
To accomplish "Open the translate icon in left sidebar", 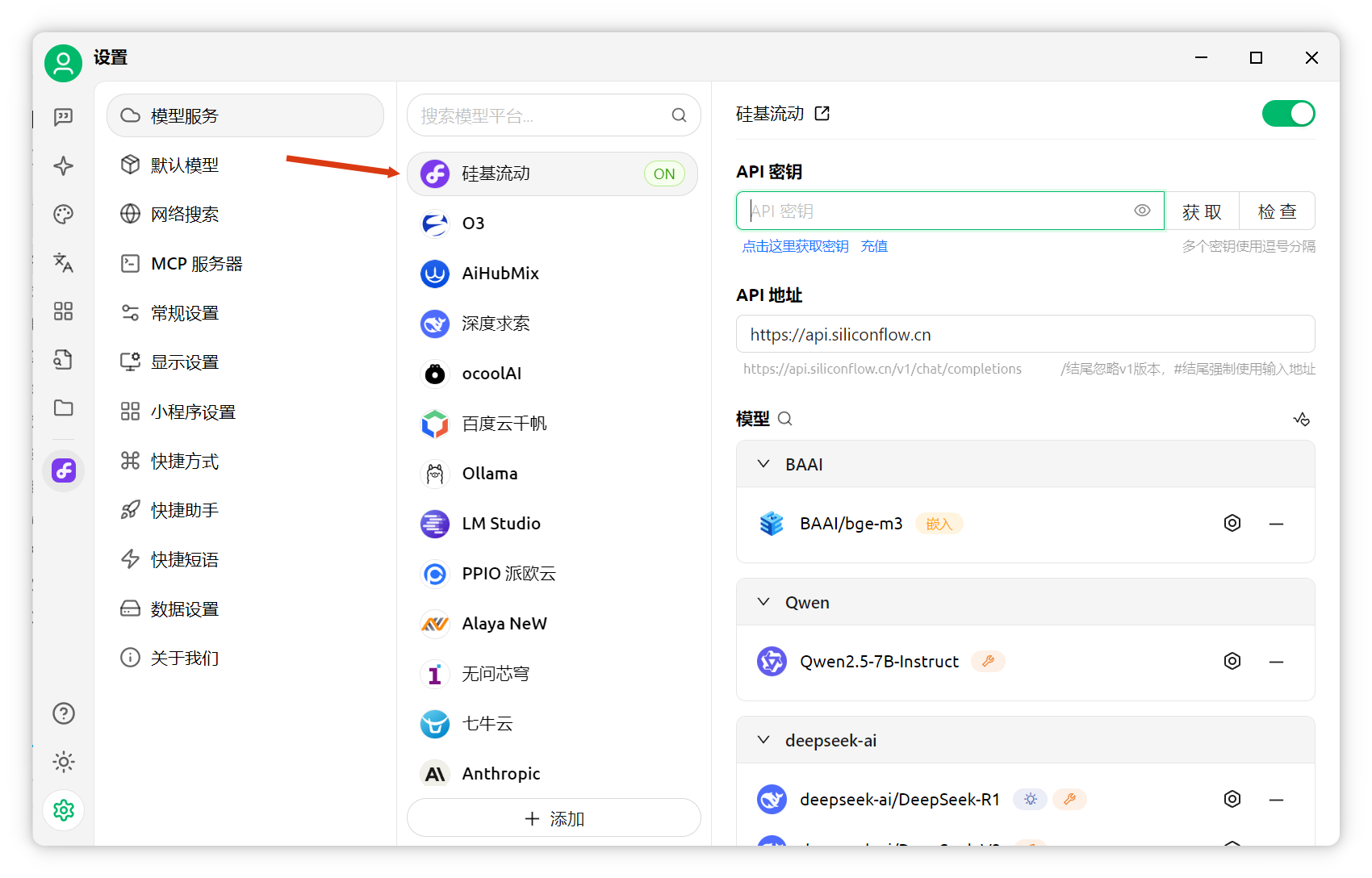I will (x=63, y=262).
